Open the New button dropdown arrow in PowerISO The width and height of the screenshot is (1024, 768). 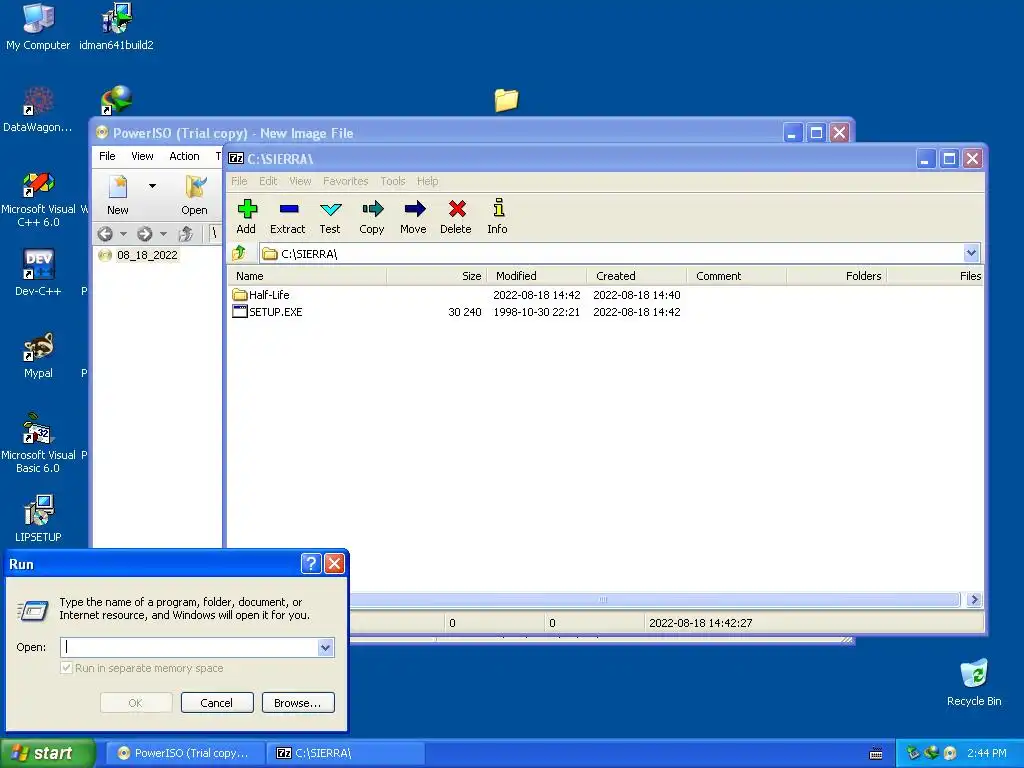click(152, 186)
